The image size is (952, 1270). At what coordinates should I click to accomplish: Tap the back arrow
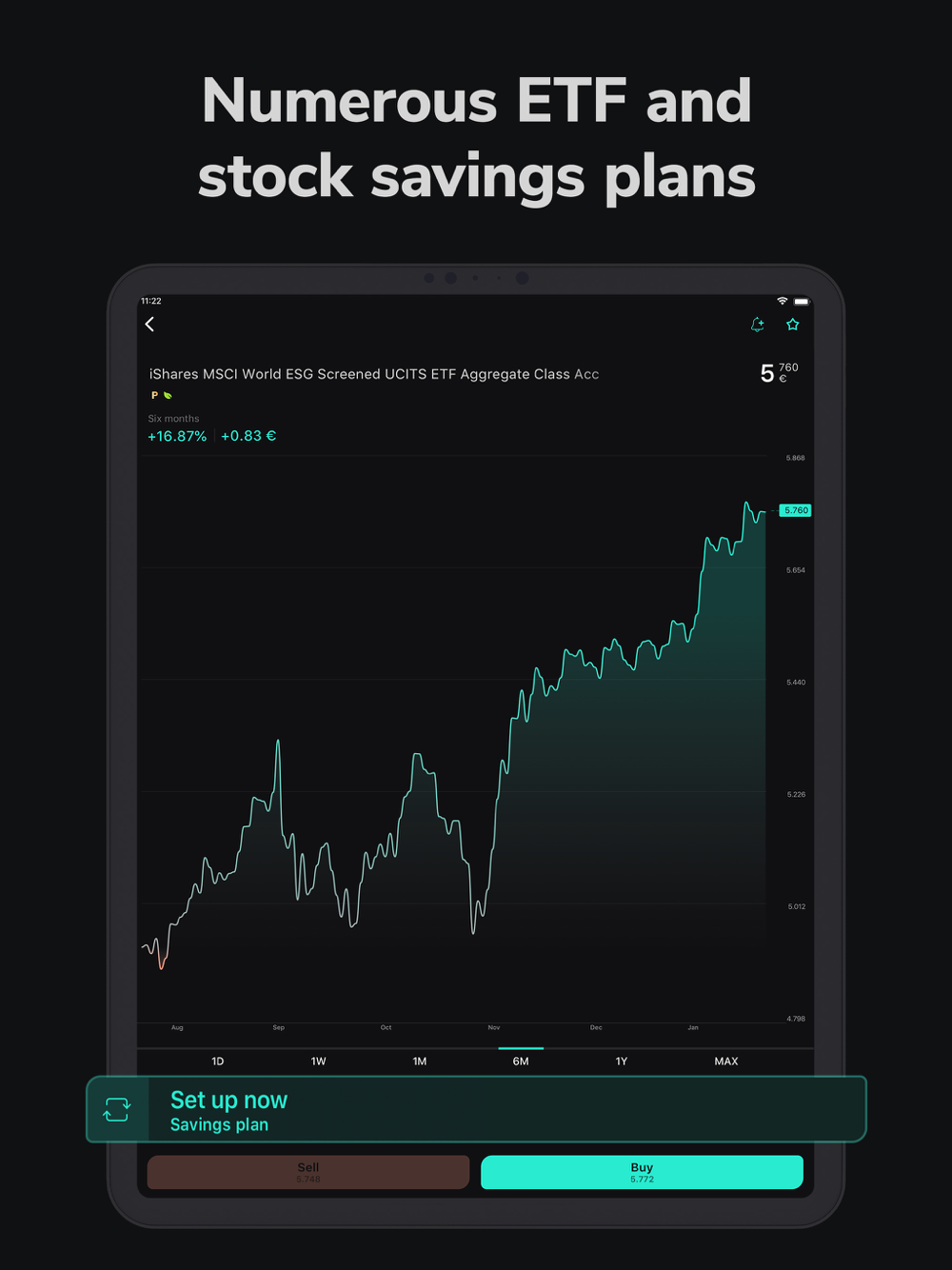(x=149, y=325)
